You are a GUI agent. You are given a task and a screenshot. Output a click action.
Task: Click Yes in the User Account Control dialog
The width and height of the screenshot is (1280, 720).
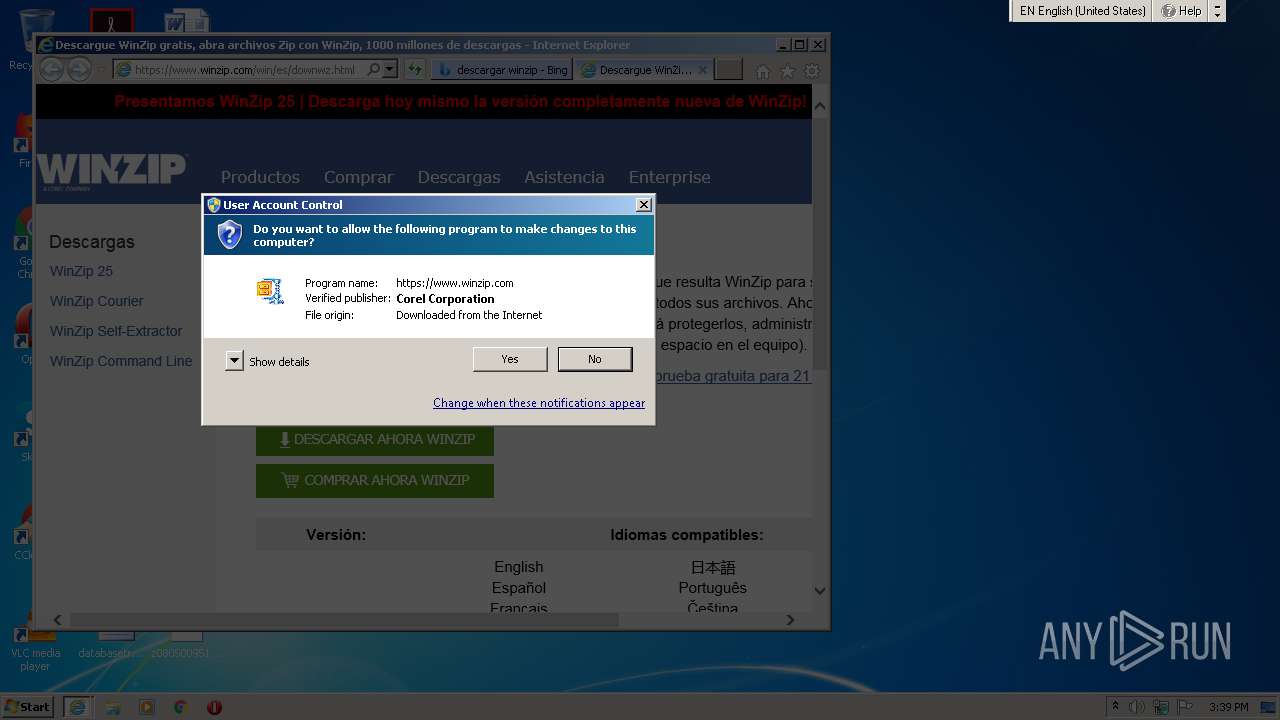point(510,359)
